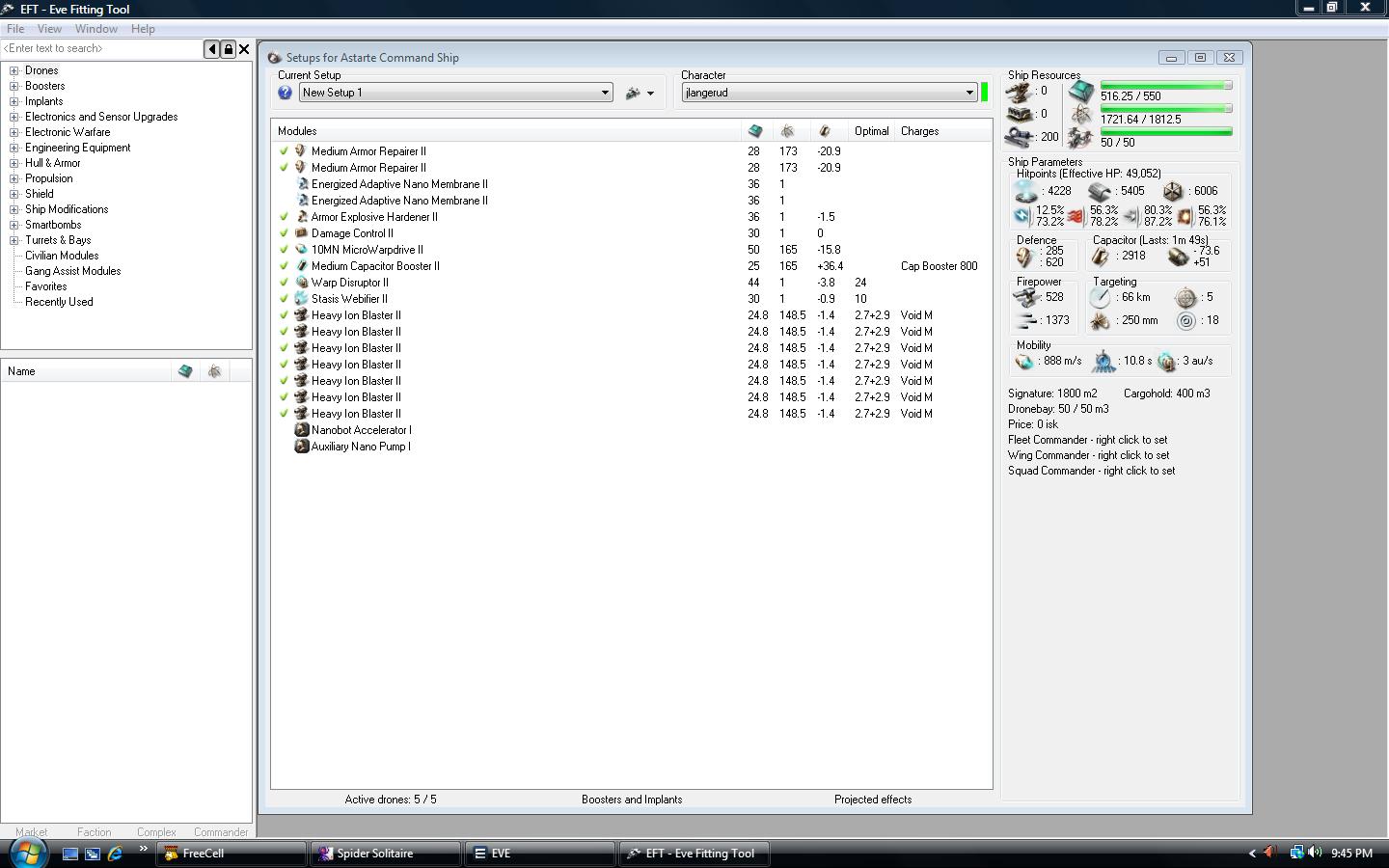
Task: Click the CPU icon in Ship Resources
Action: coord(1081,92)
